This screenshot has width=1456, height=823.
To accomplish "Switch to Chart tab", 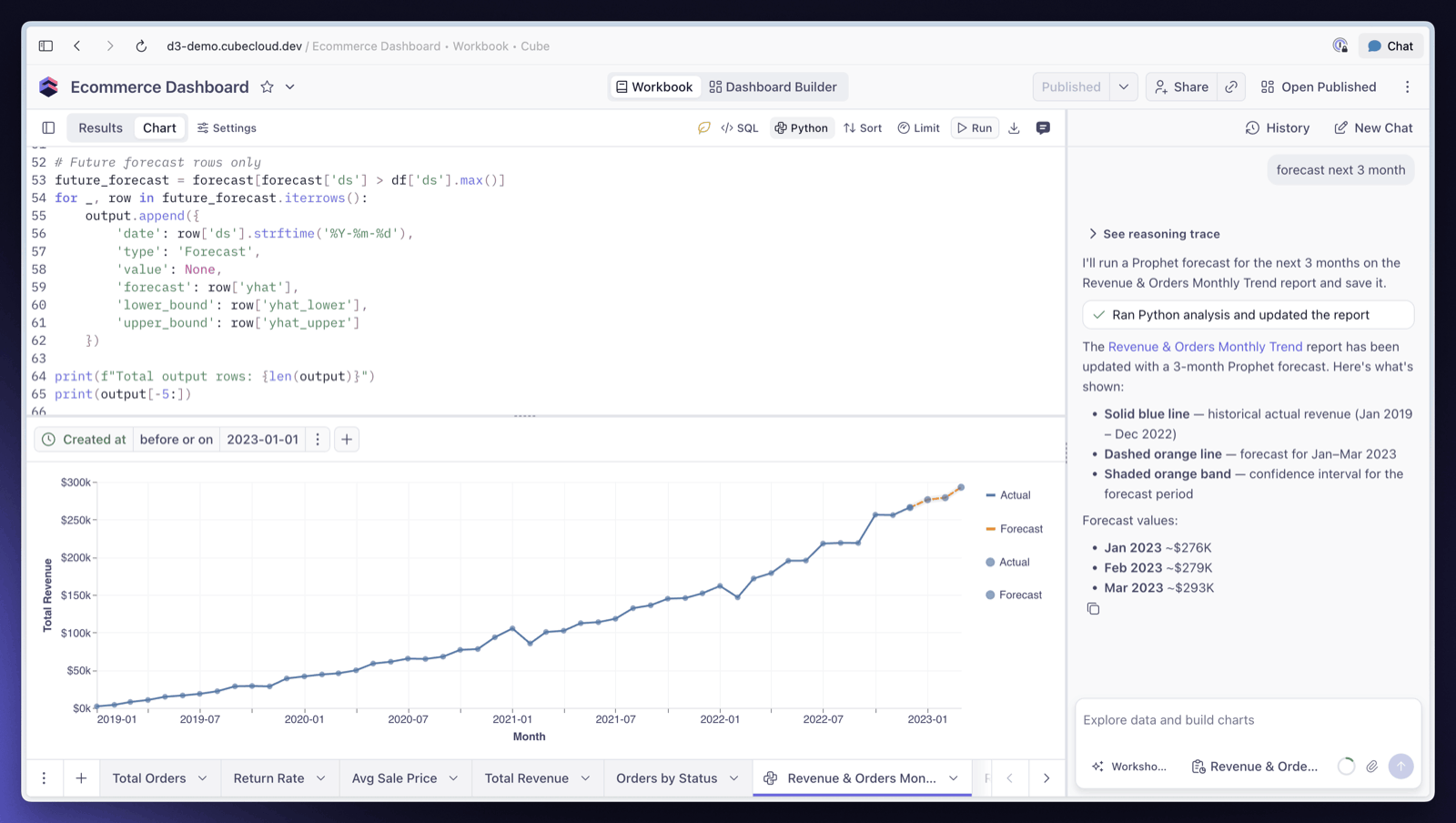I will coord(159,127).
